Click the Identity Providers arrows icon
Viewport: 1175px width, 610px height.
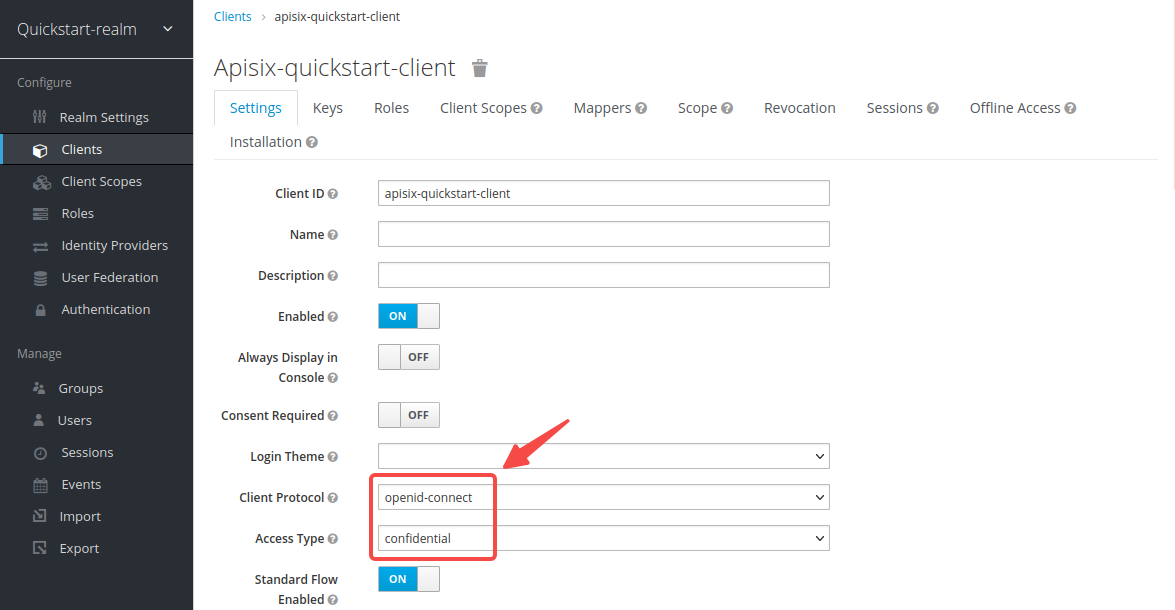(40, 247)
